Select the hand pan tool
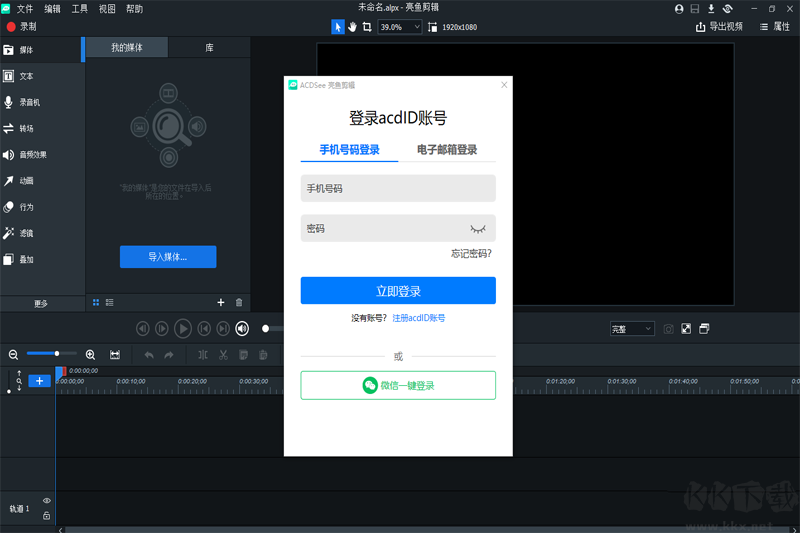The height and width of the screenshot is (533, 800). click(352, 27)
